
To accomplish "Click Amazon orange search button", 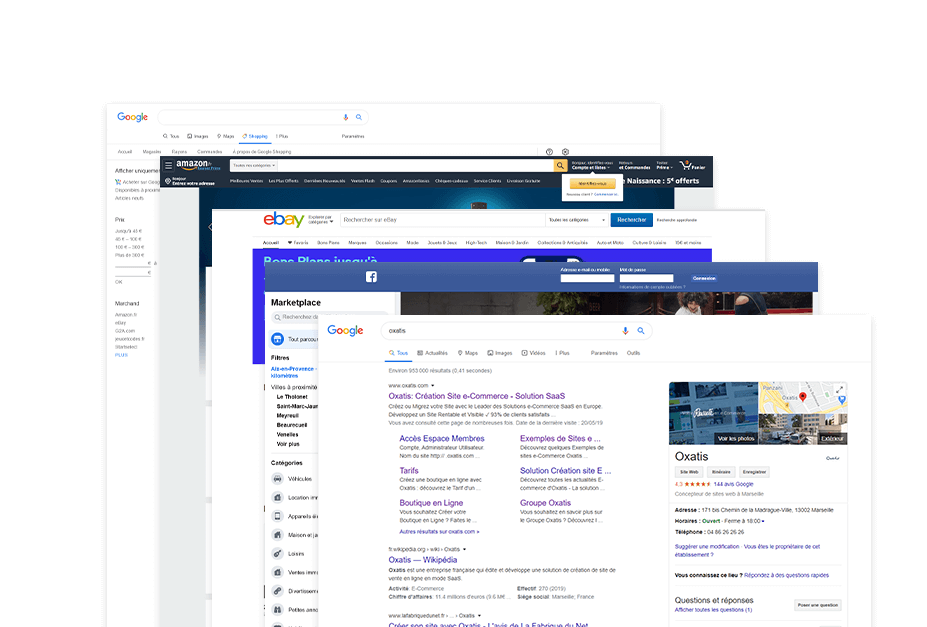I will pos(560,165).
